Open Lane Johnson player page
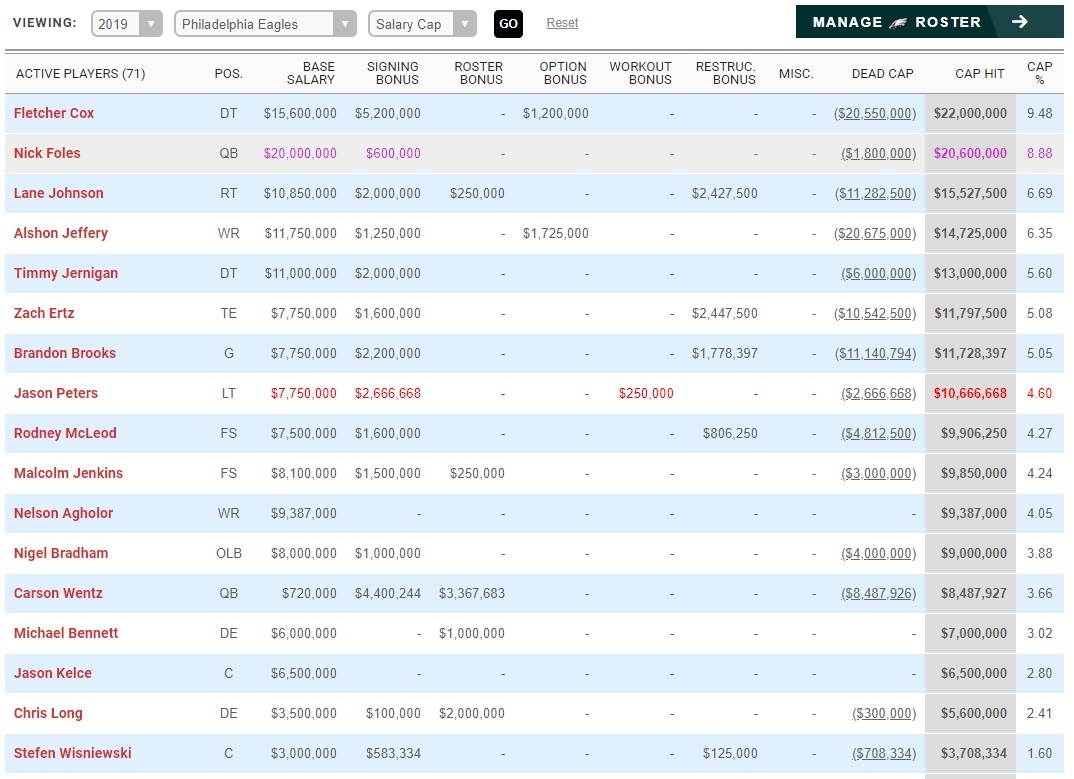The image size is (1074, 779). 59,193
